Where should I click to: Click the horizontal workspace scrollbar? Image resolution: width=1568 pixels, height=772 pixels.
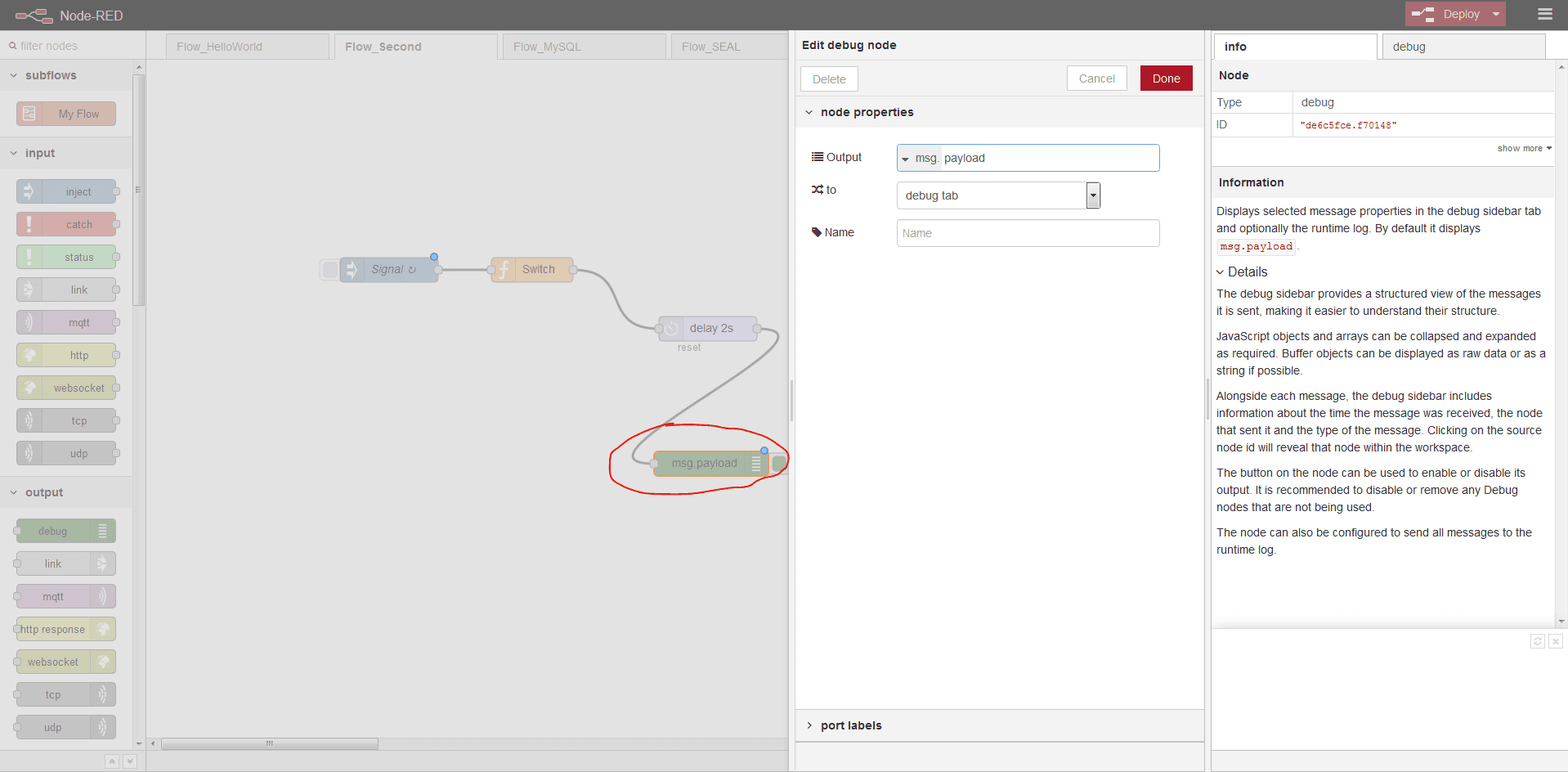point(270,743)
